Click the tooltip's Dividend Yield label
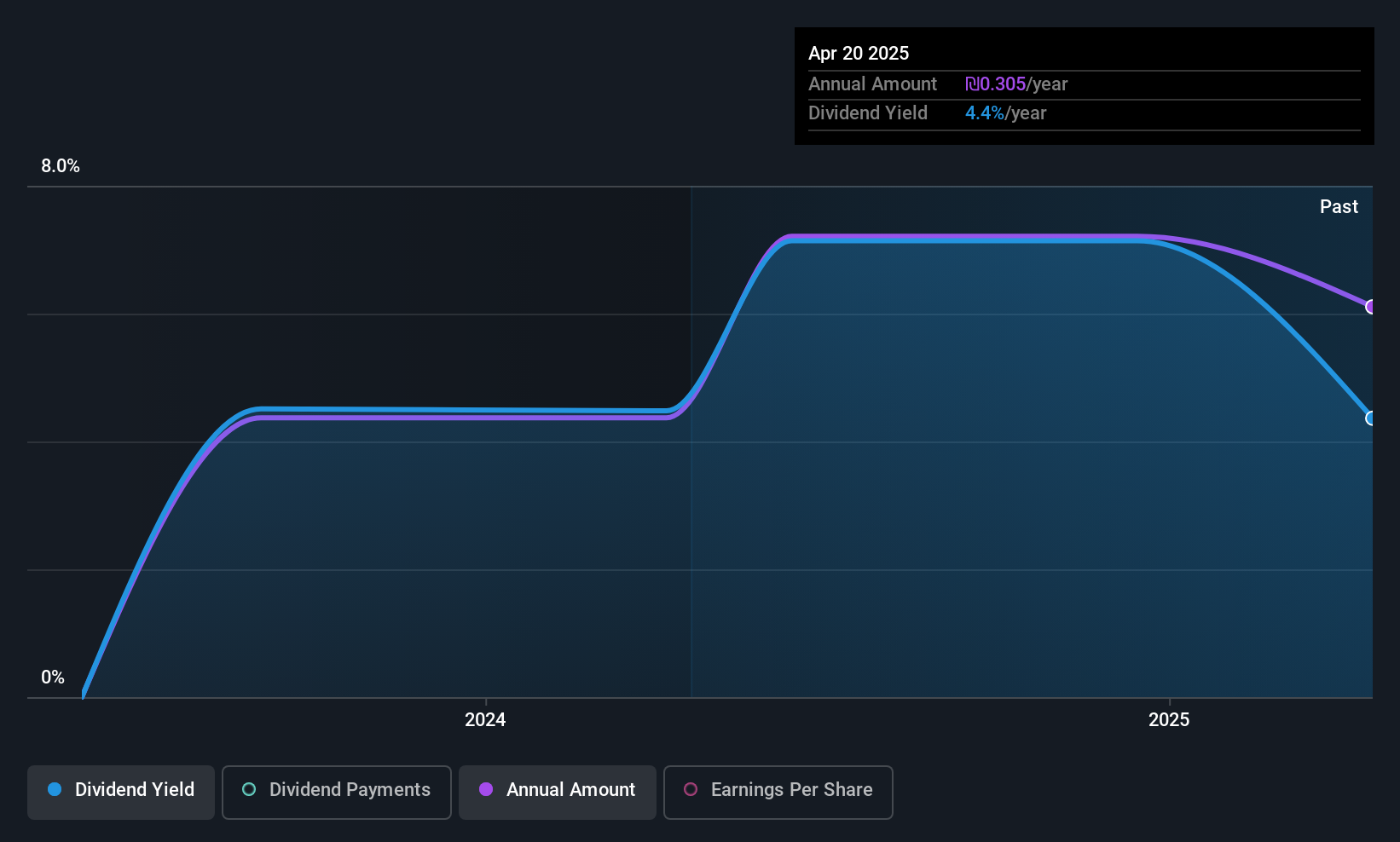The image size is (1400, 842). click(x=868, y=113)
